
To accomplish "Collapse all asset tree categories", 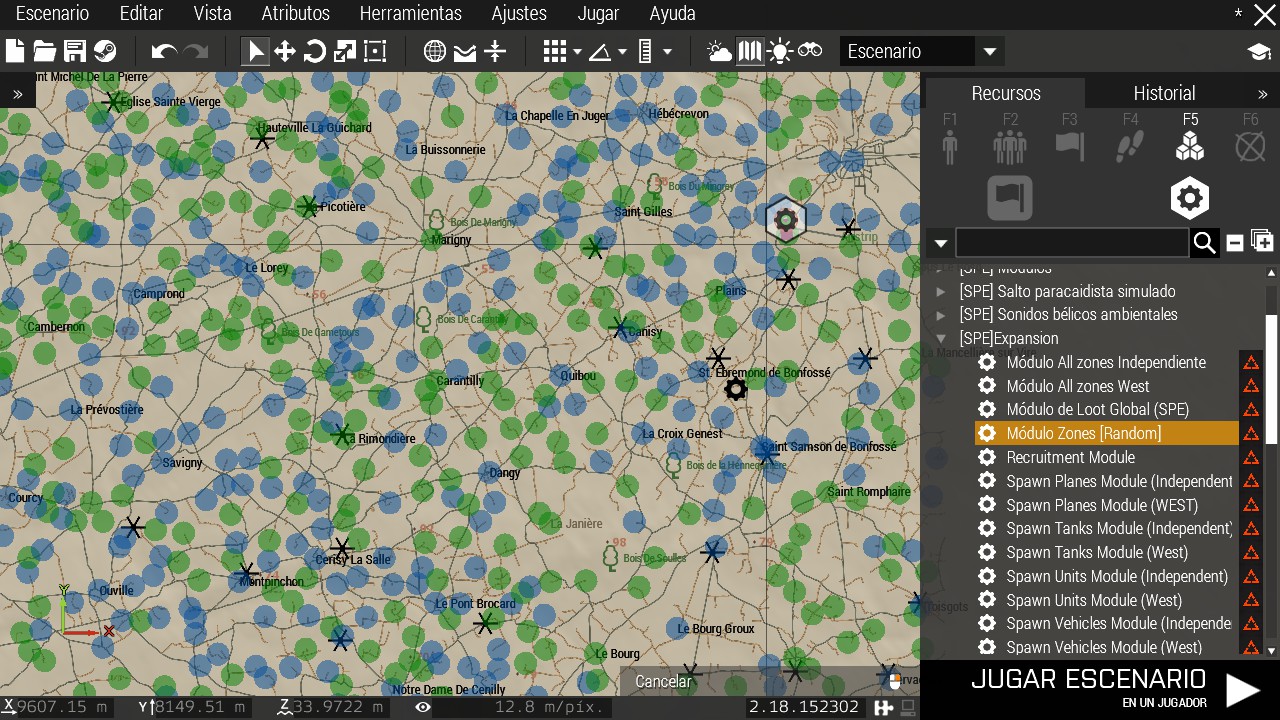I will click(1235, 243).
